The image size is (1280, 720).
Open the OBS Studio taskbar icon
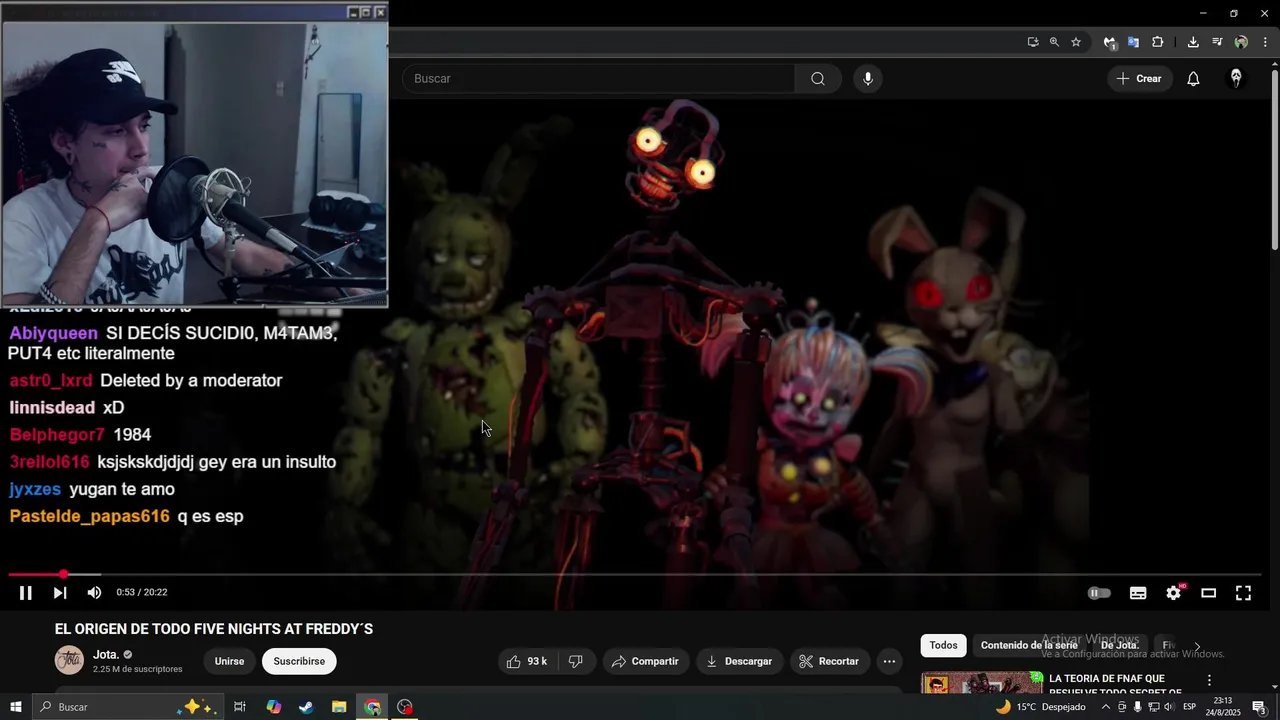pyautogui.click(x=405, y=707)
